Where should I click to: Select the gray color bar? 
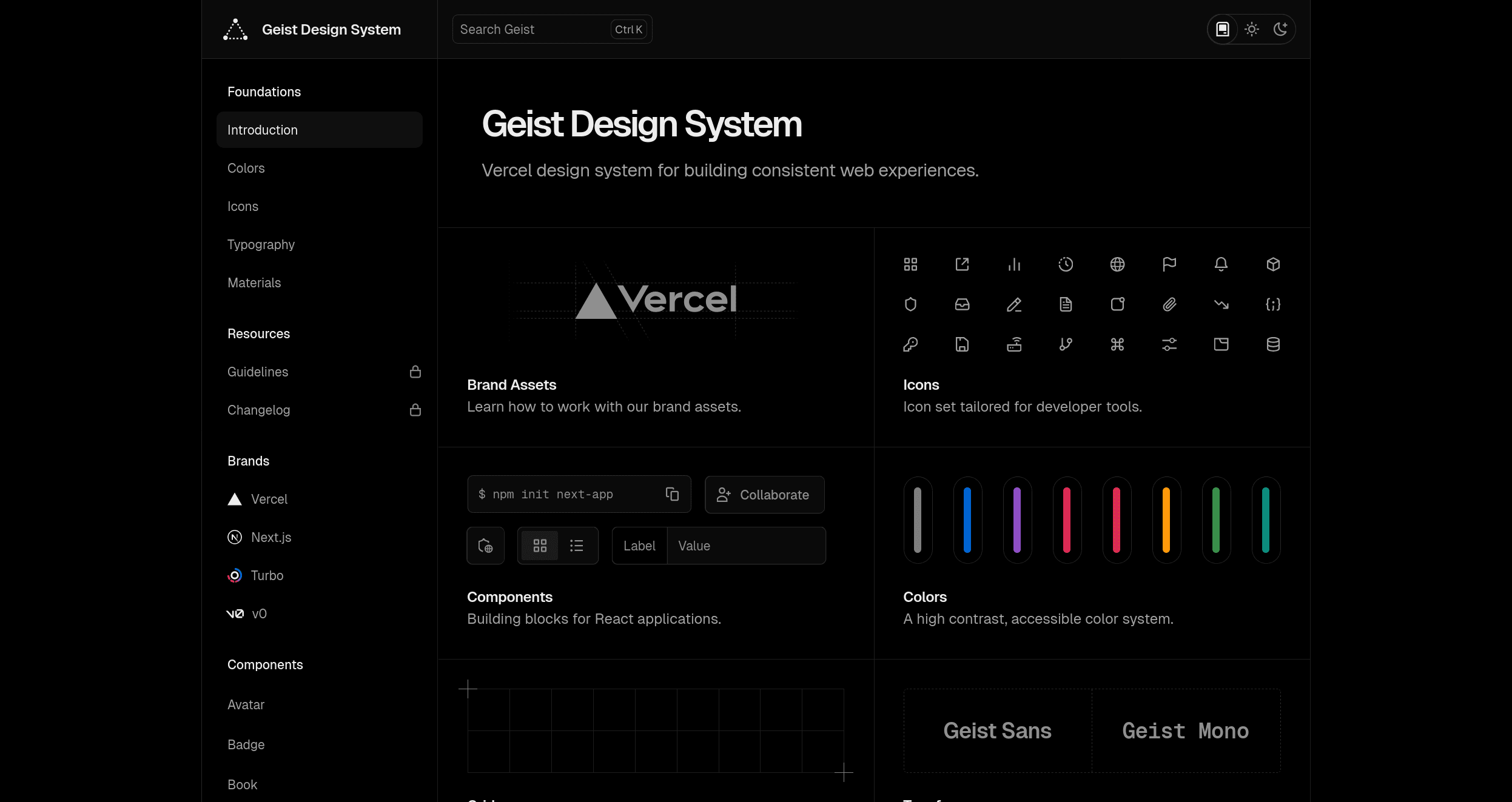pos(918,520)
